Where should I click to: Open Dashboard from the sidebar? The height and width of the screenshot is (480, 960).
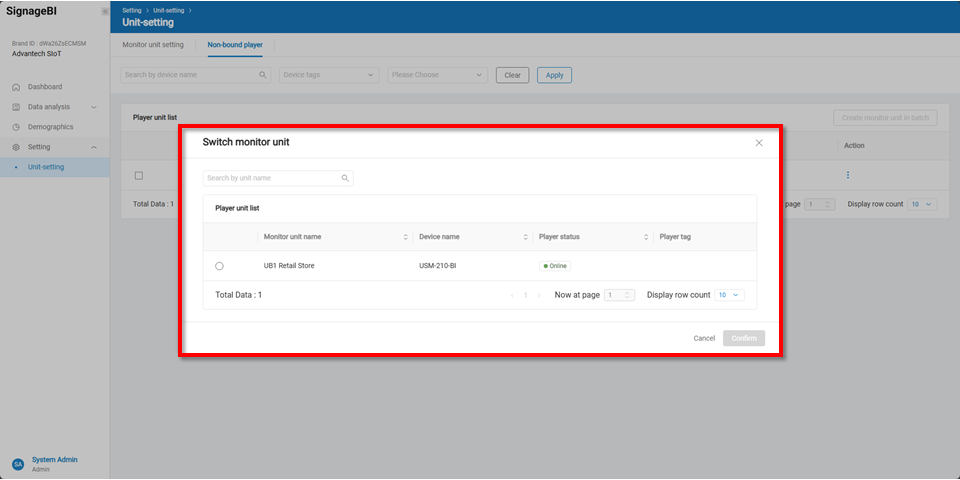44,87
